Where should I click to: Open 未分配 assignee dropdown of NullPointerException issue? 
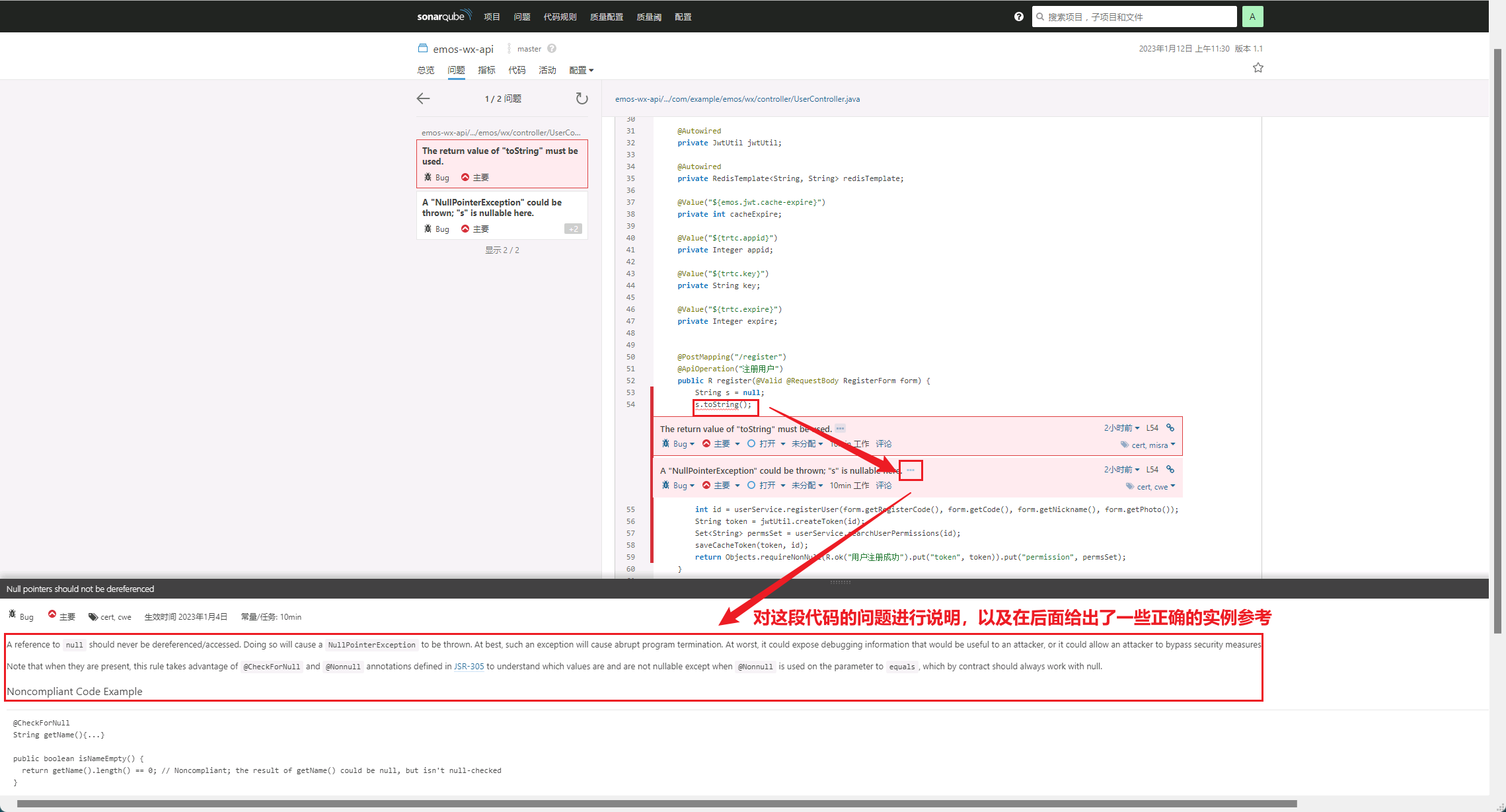pyautogui.click(x=808, y=486)
